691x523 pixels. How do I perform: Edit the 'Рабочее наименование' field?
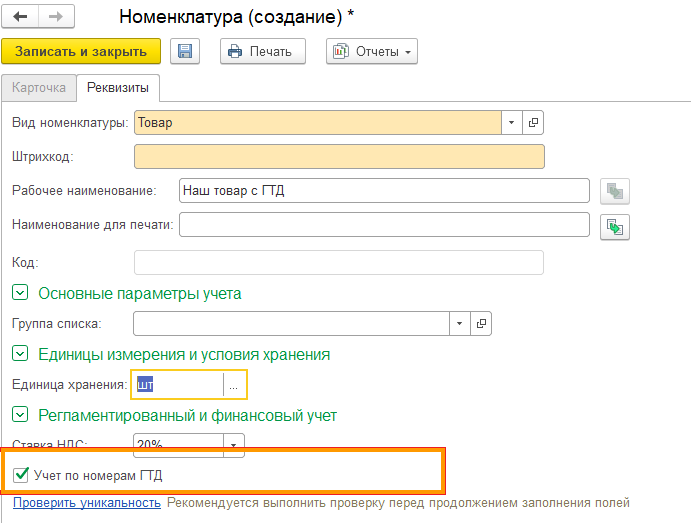click(384, 191)
